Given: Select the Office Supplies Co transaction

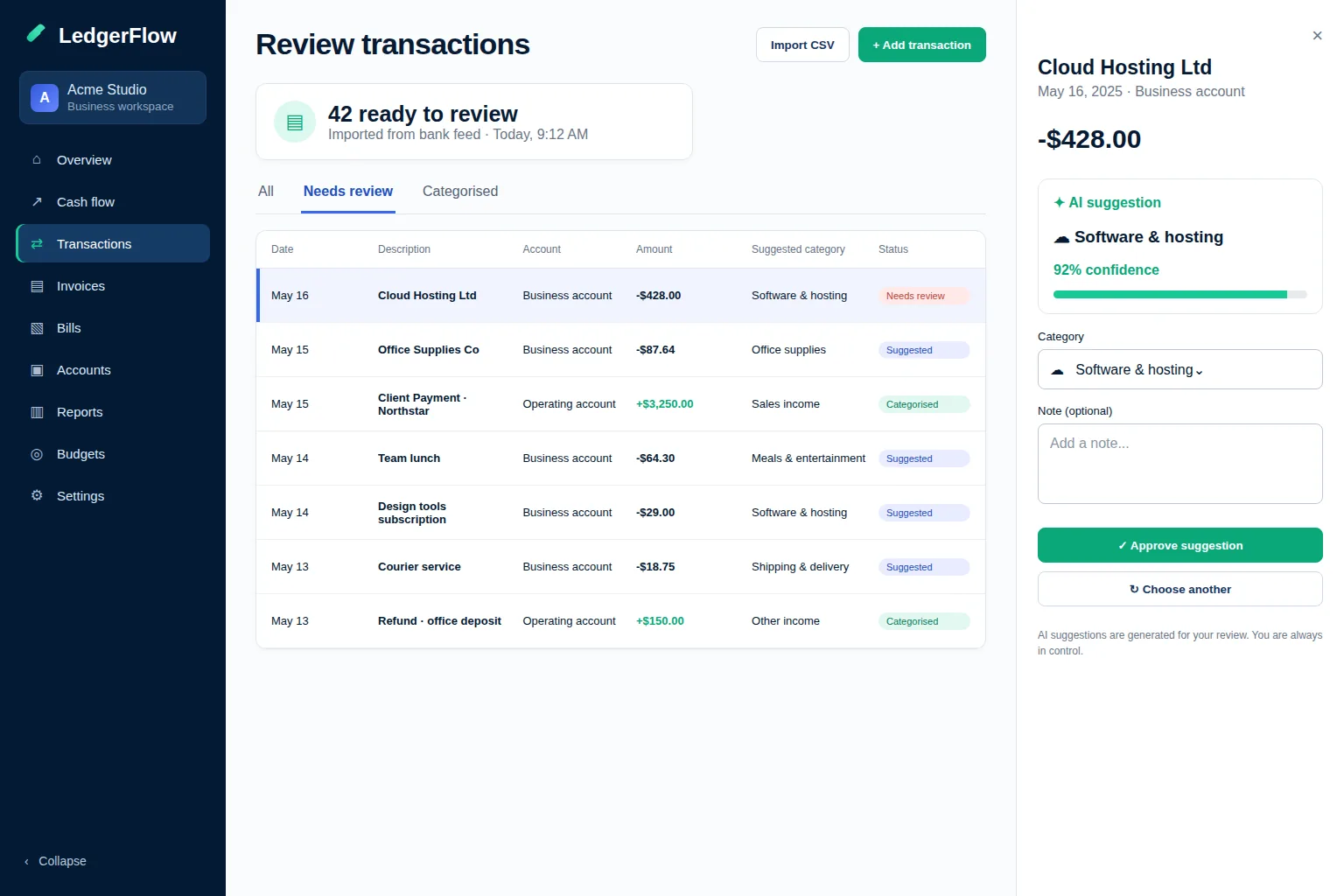Looking at the screenshot, I should pos(620,350).
